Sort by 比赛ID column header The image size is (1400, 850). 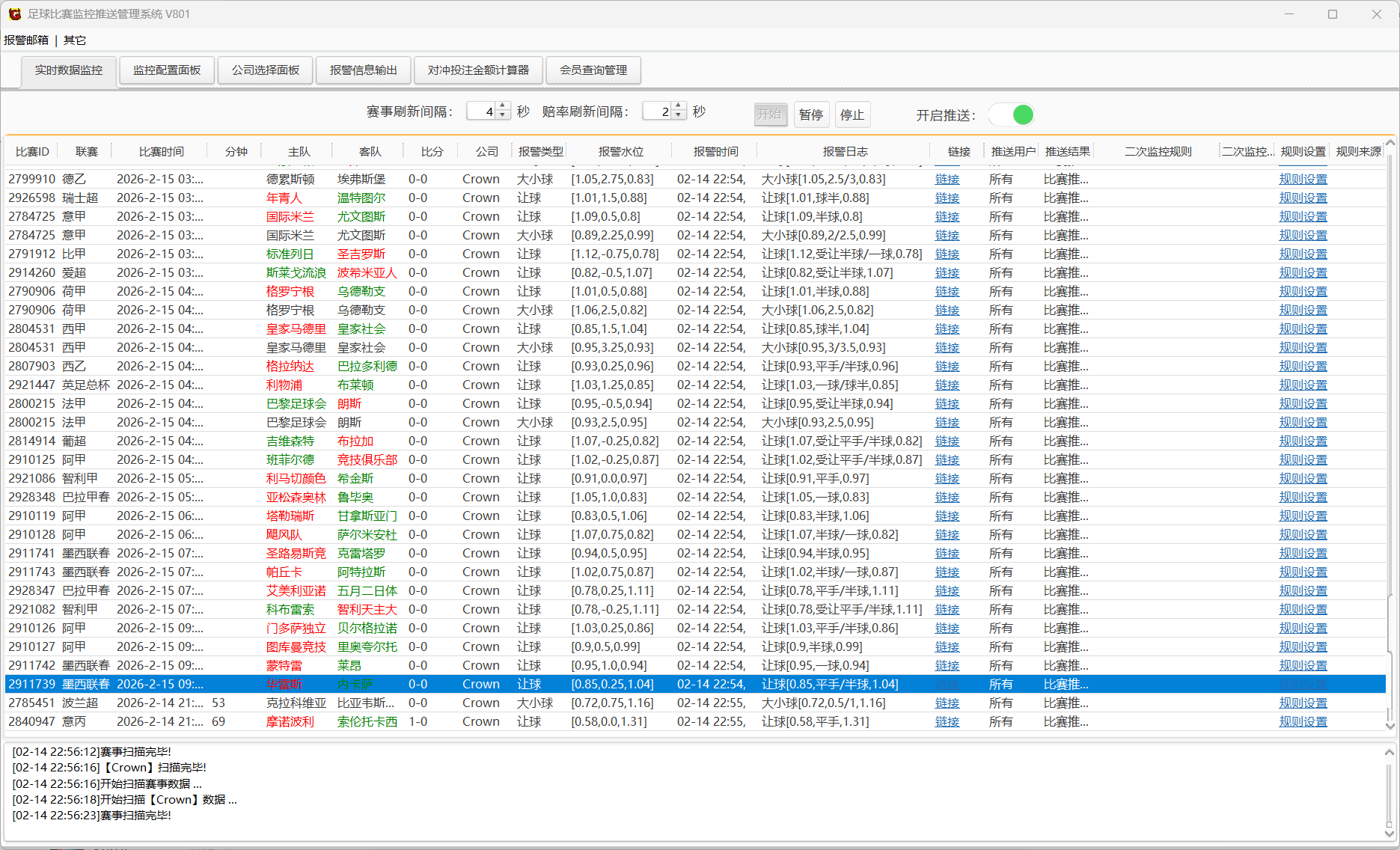32,152
